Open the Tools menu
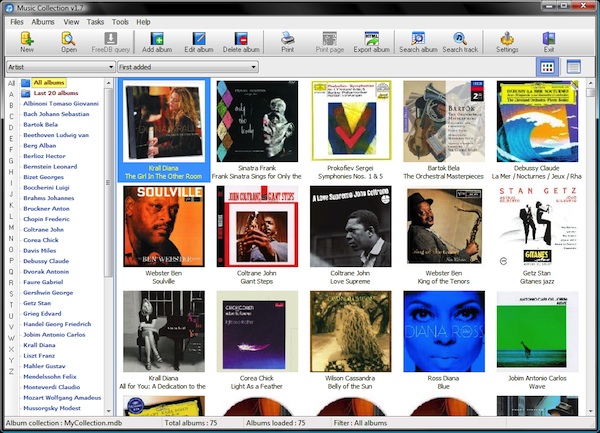 coord(120,22)
